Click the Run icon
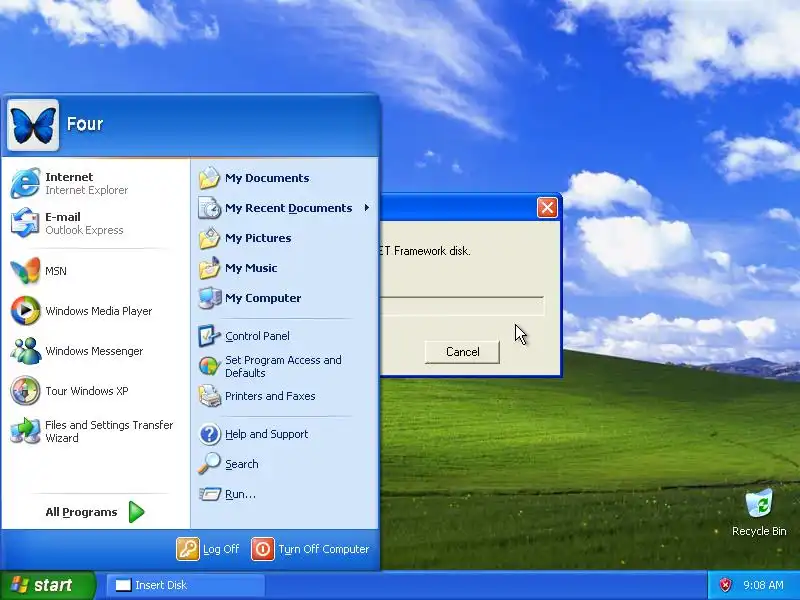The image size is (800, 600). tap(209, 494)
